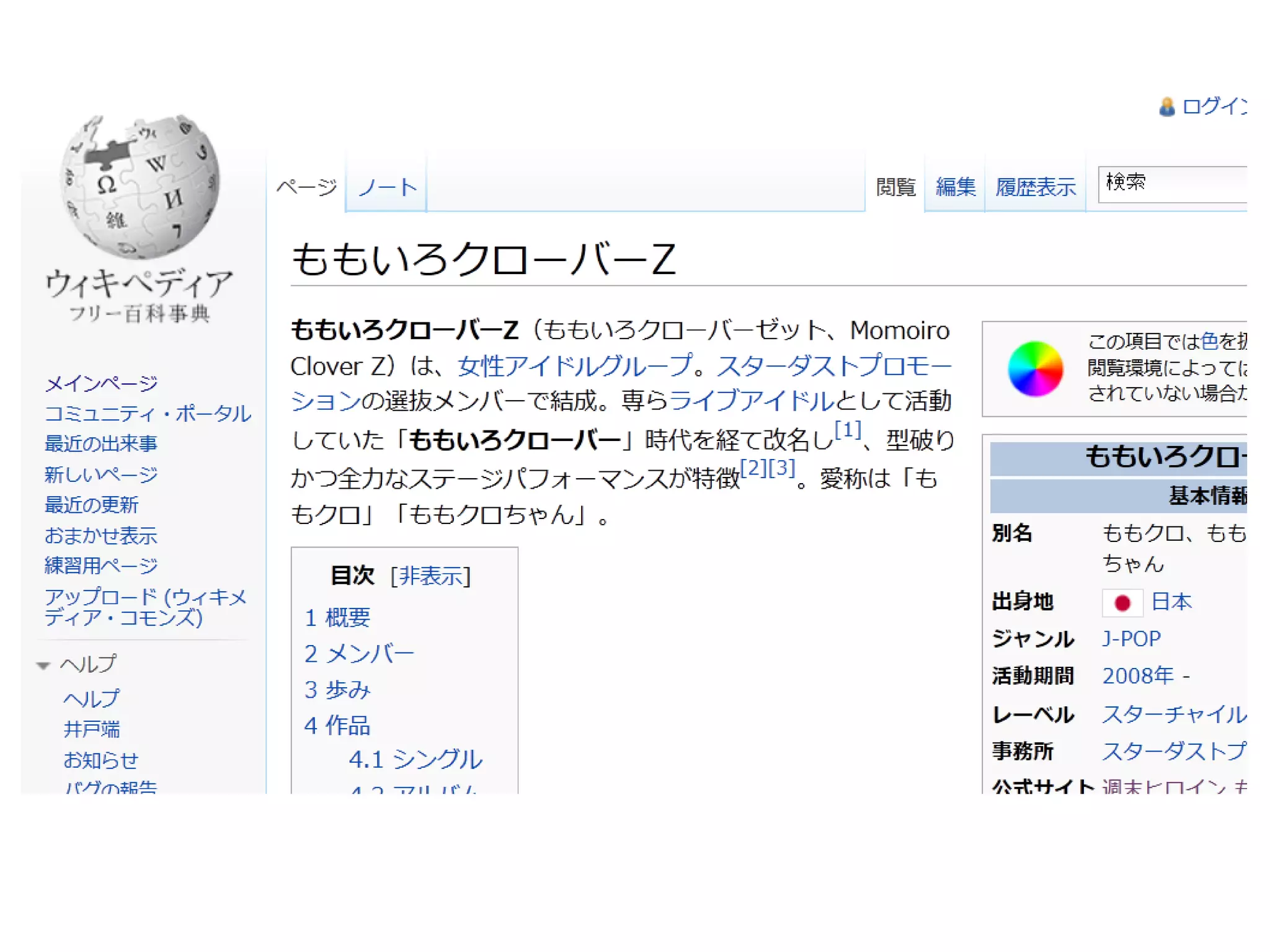
Task: Follow the ライブアイドル link
Action: tap(752, 401)
